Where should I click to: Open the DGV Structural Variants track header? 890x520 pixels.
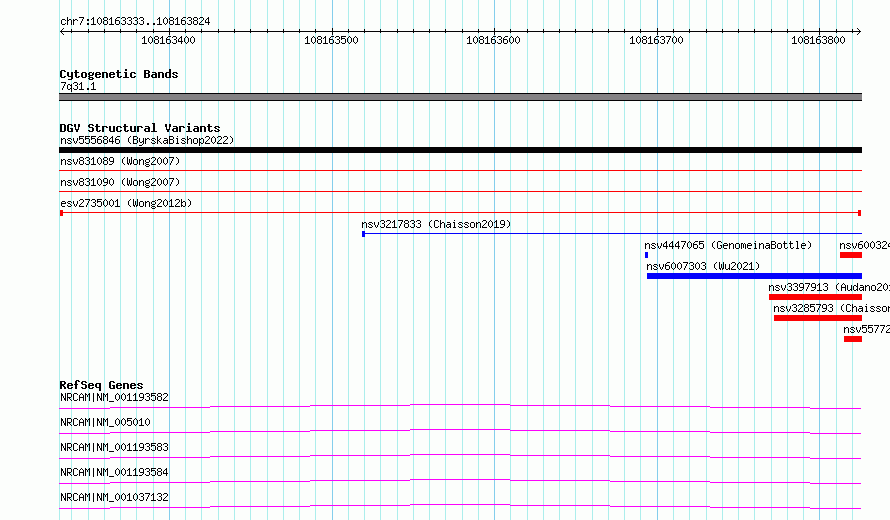(x=139, y=128)
